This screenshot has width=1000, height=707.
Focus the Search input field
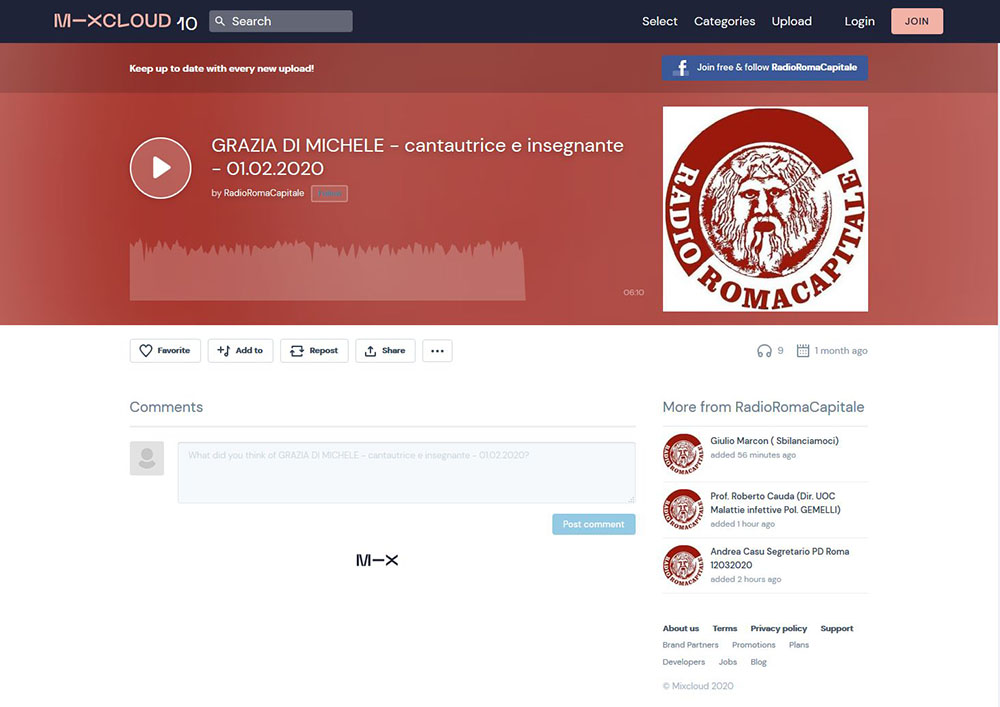coord(281,21)
